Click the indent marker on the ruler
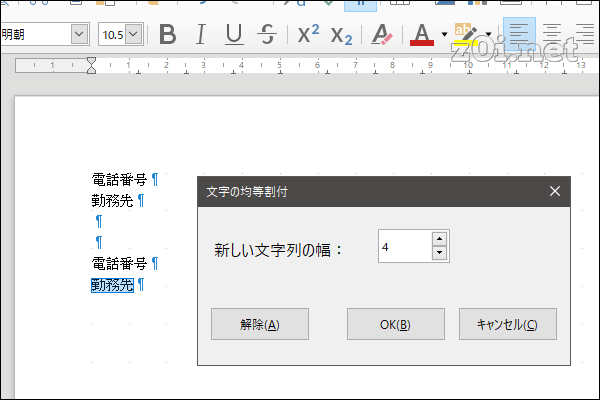The height and width of the screenshot is (400, 600). point(91,65)
